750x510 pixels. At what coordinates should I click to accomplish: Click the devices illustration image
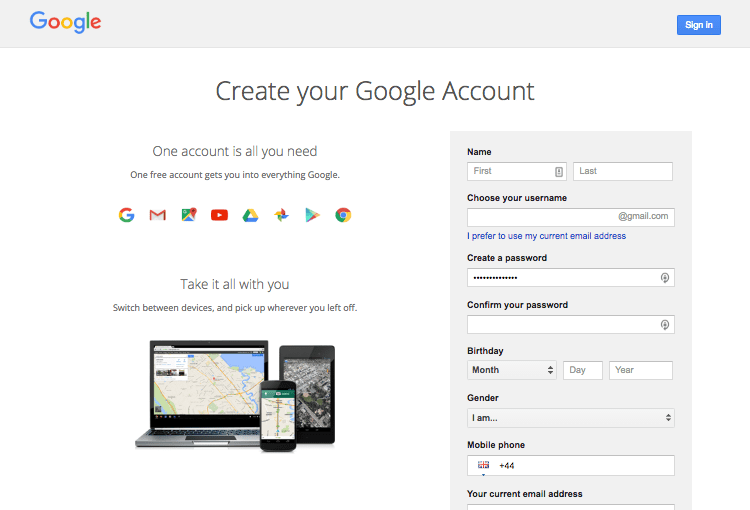point(235,396)
